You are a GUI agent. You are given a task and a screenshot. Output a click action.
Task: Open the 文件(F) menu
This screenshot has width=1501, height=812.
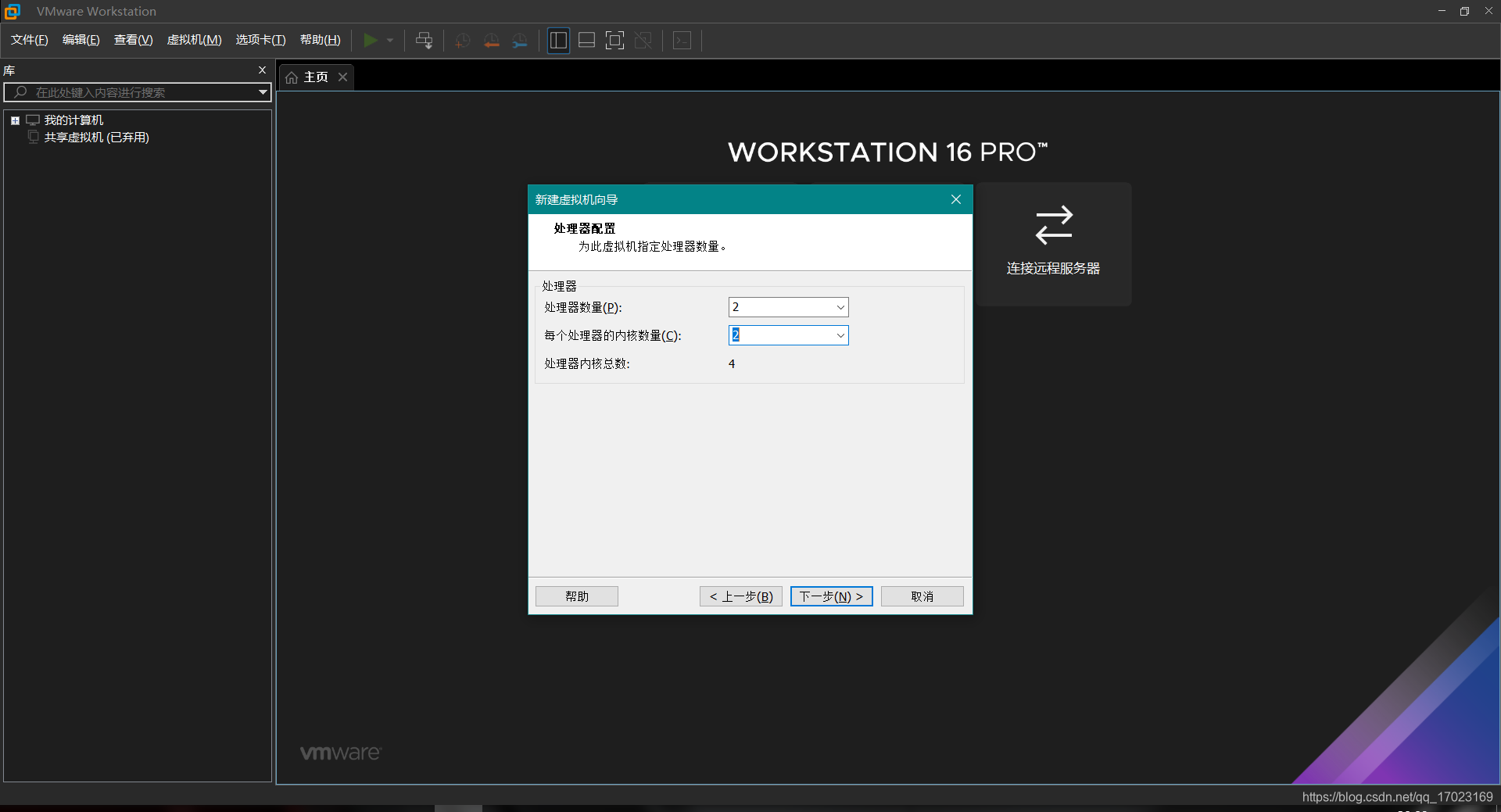[x=30, y=40]
